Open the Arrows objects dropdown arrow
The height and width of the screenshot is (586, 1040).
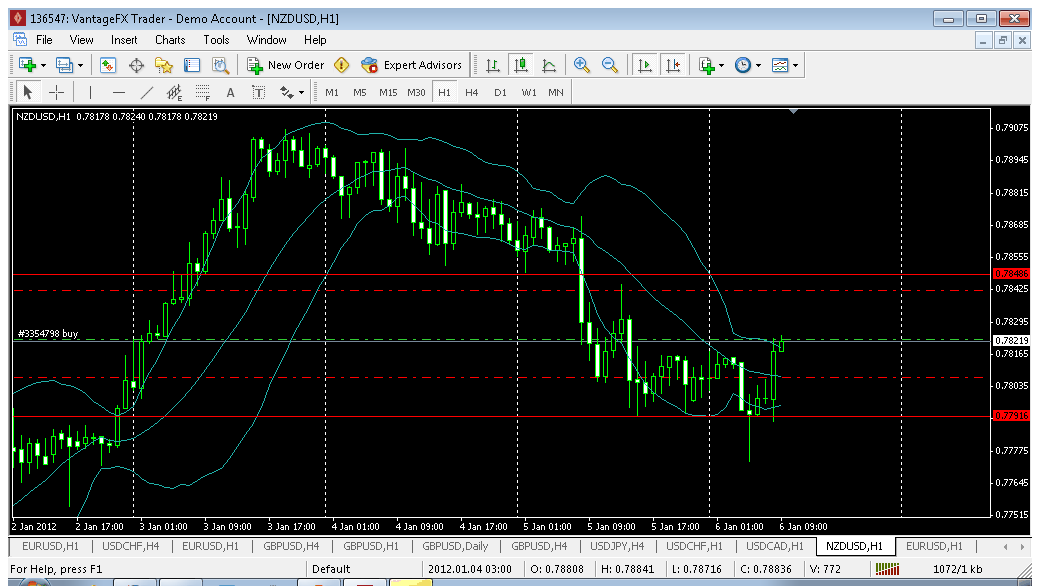pos(301,93)
